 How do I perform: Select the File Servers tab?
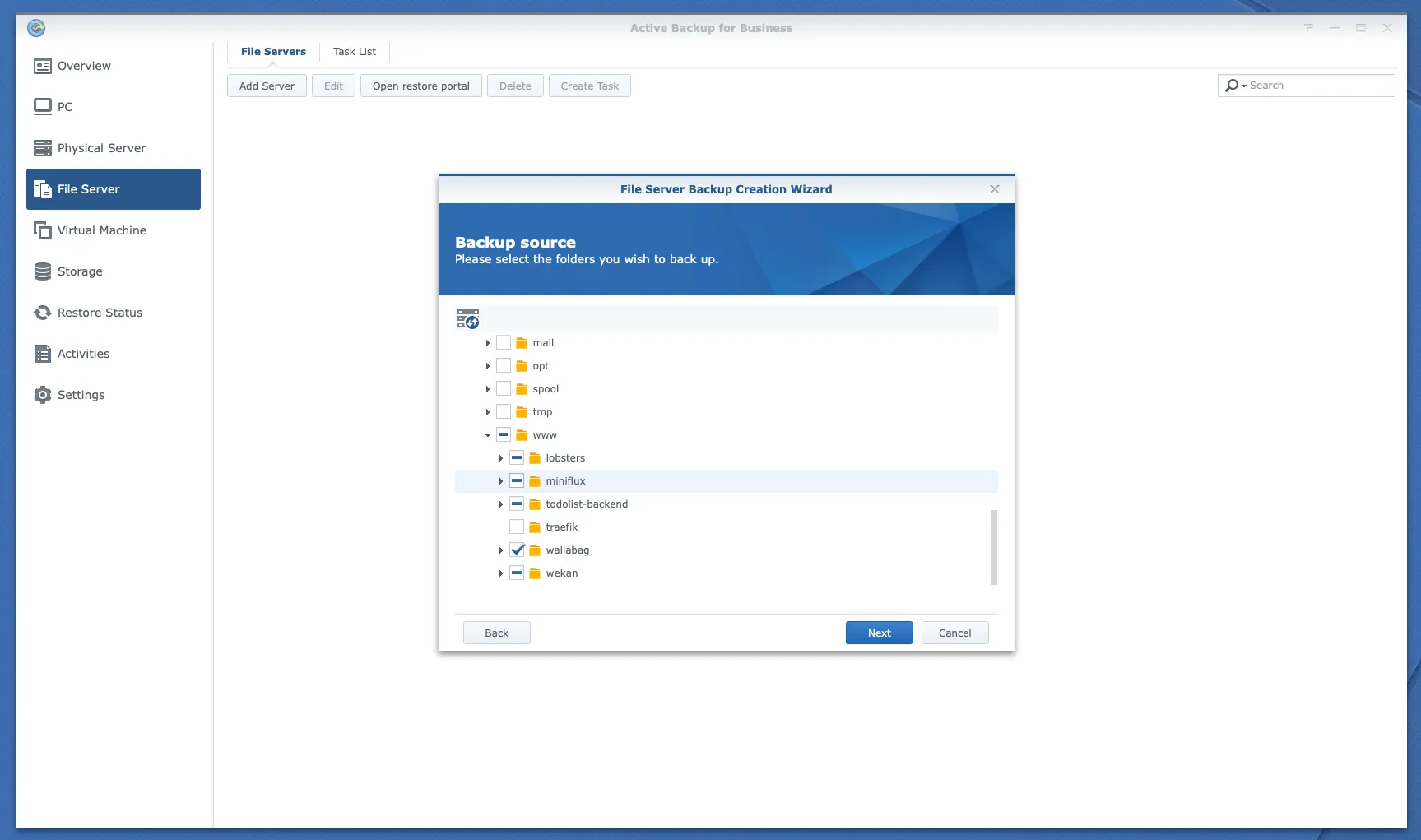click(x=273, y=52)
